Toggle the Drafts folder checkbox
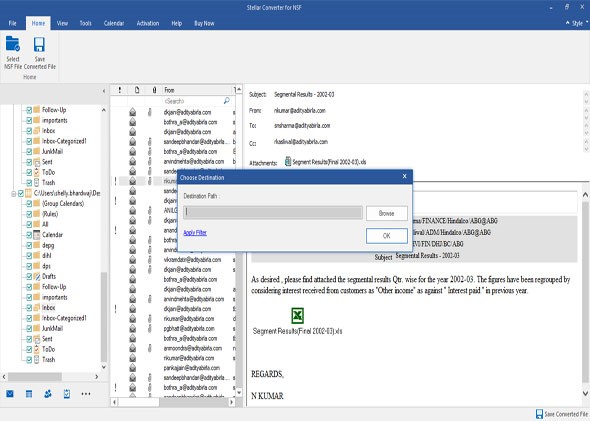590x421 pixels. [29, 277]
